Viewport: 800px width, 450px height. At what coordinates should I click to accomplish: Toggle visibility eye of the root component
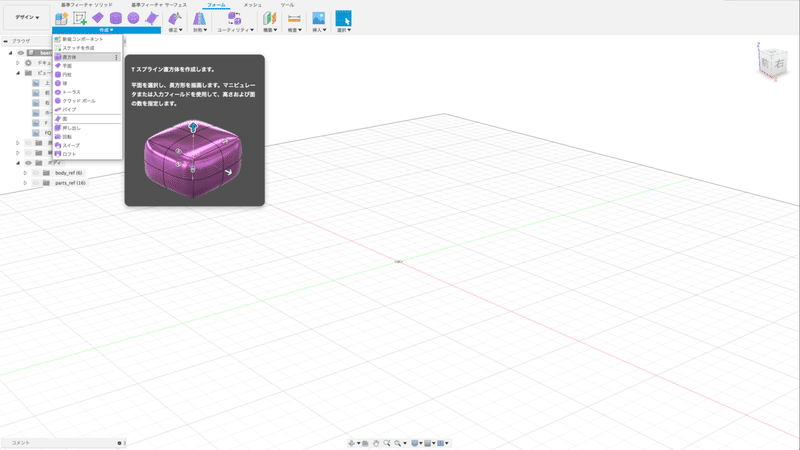(x=21, y=53)
